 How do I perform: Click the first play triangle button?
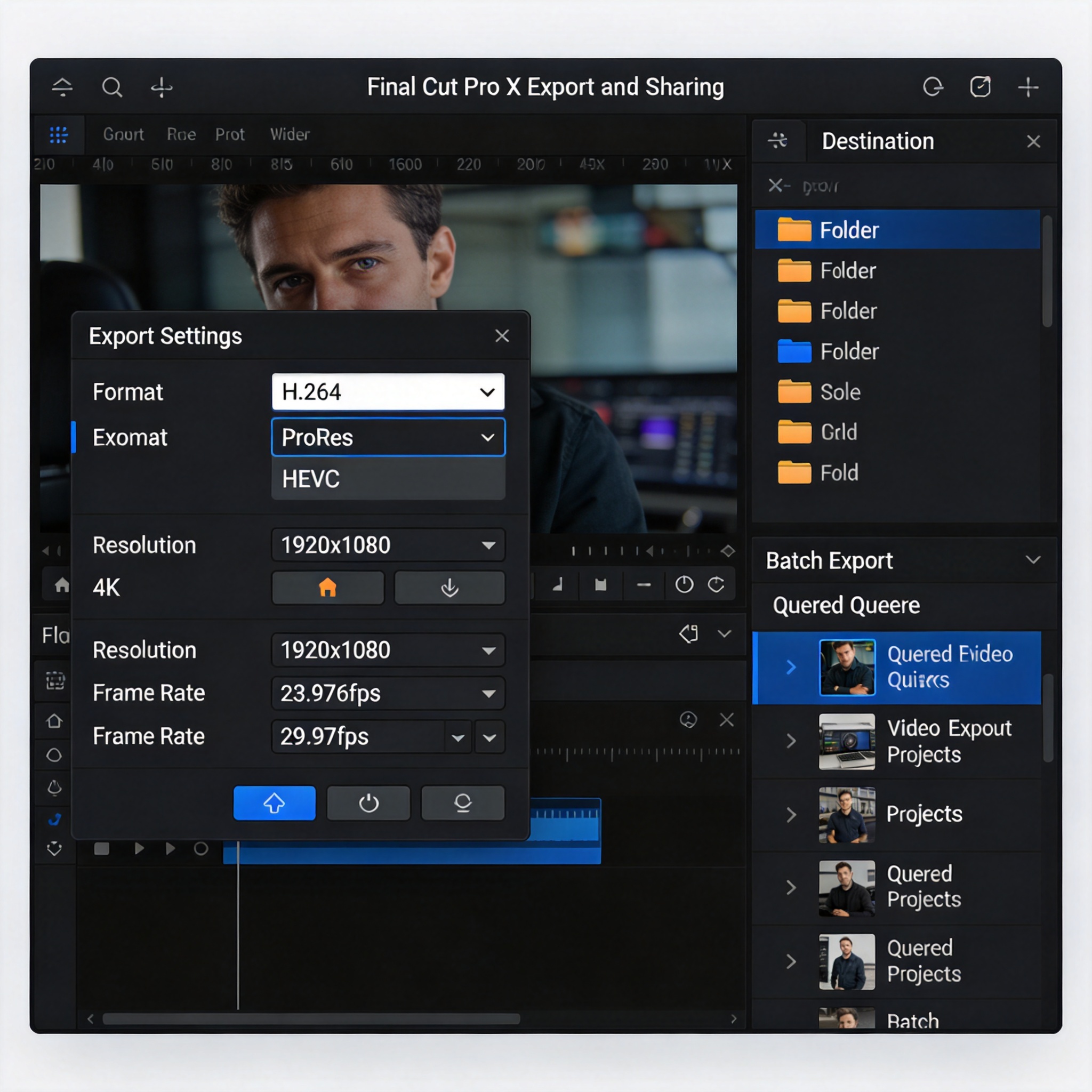[x=139, y=848]
